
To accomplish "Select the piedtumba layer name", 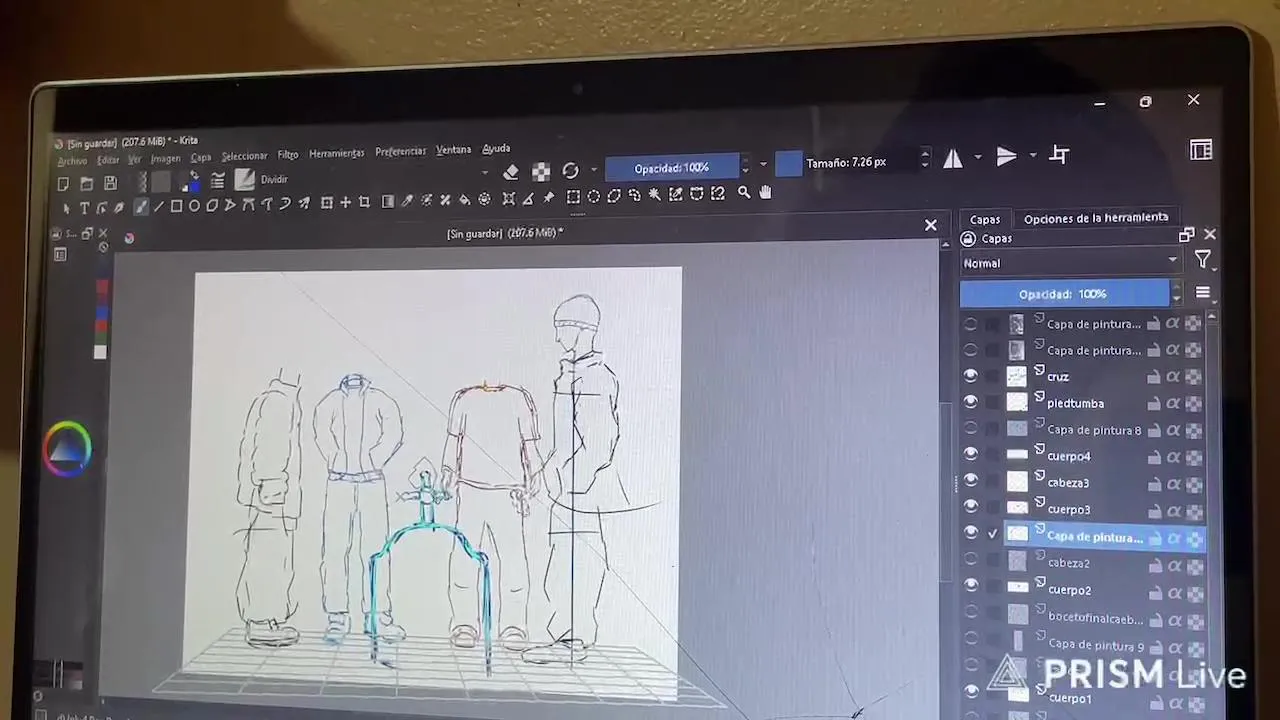I will pyautogui.click(x=1075, y=403).
